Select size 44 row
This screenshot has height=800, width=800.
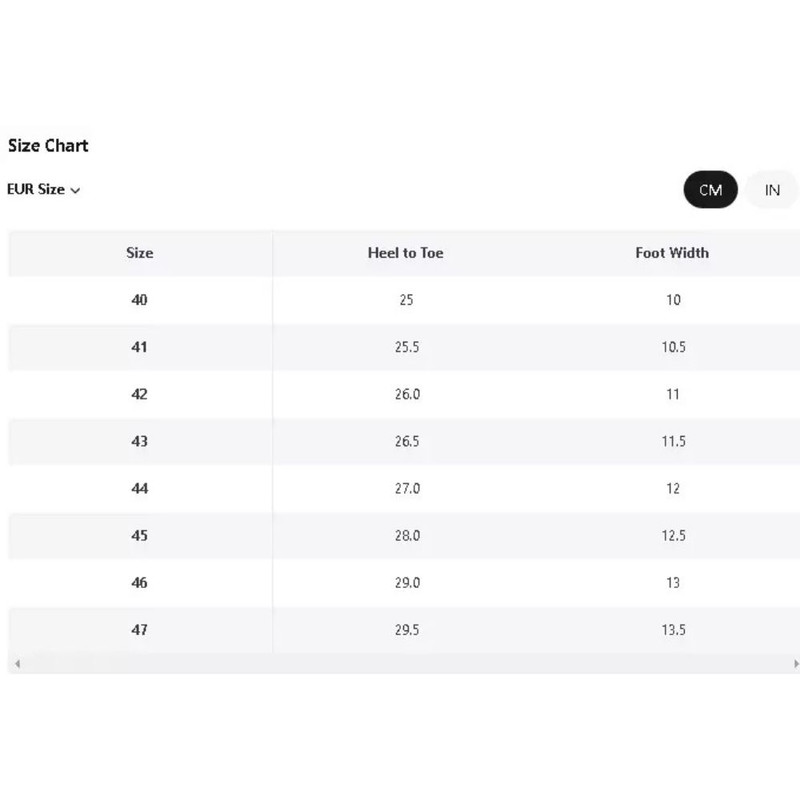pyautogui.click(x=404, y=489)
